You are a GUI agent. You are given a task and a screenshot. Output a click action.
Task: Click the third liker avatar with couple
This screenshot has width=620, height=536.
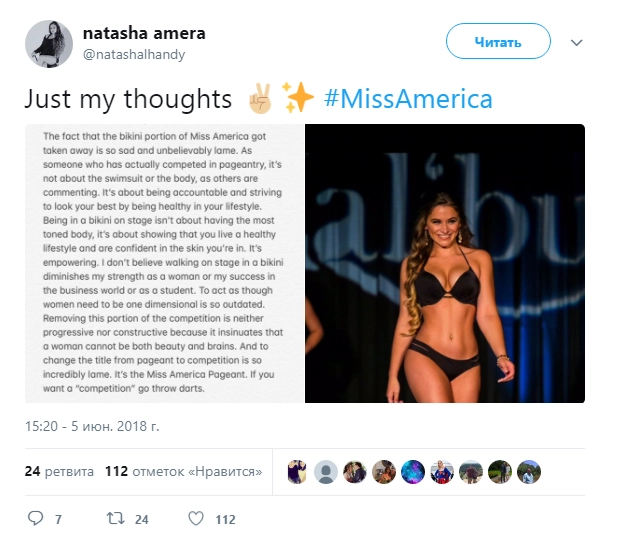(x=355, y=472)
